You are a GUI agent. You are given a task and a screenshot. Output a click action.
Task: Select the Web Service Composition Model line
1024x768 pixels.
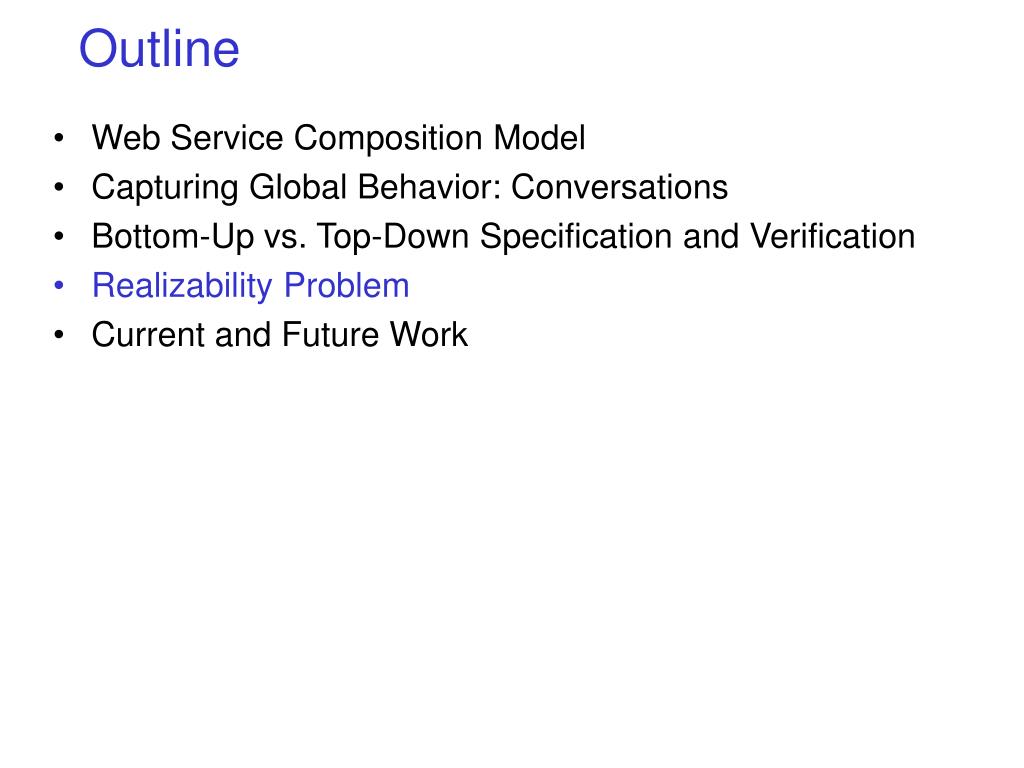[338, 138]
